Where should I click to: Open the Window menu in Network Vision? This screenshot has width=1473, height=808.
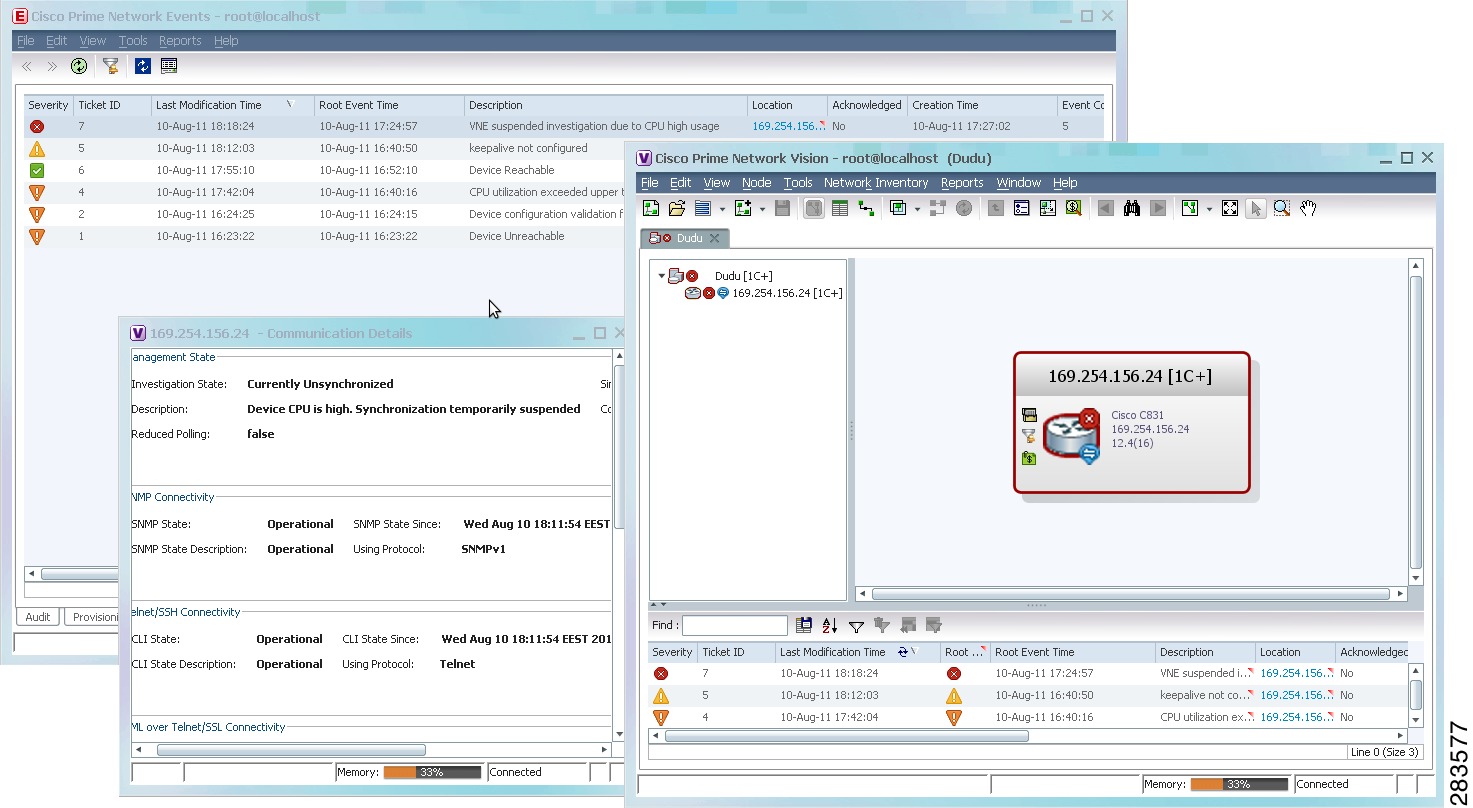pyautogui.click(x=1018, y=183)
